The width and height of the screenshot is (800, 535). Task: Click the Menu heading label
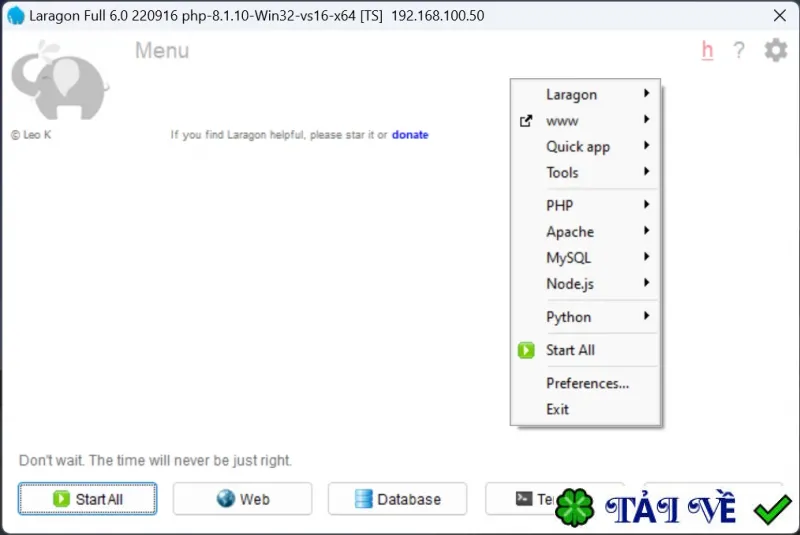click(x=162, y=50)
